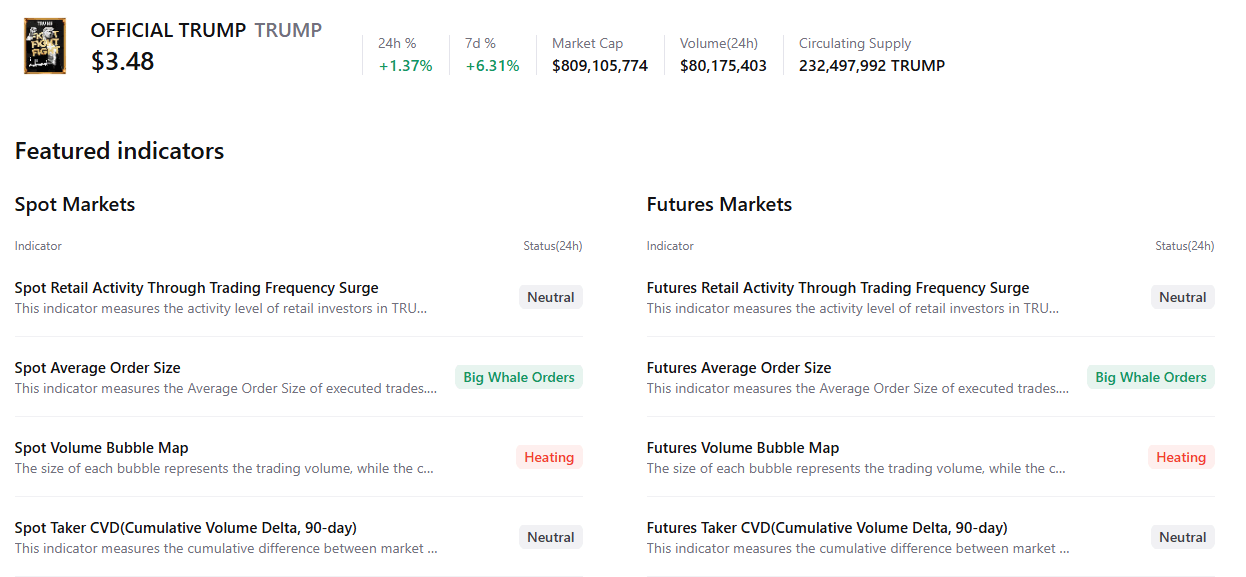Click Heating badge for Futures Volume Bubble Map

click(x=1181, y=457)
